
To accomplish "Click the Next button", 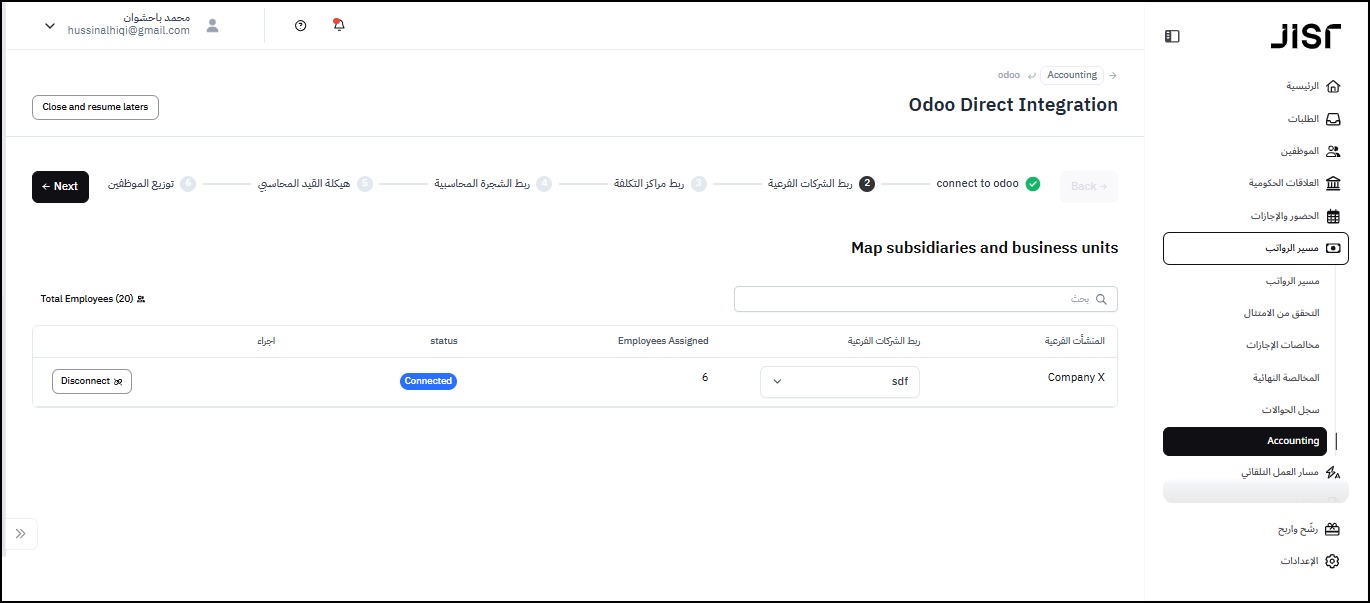I will click(x=60, y=186).
